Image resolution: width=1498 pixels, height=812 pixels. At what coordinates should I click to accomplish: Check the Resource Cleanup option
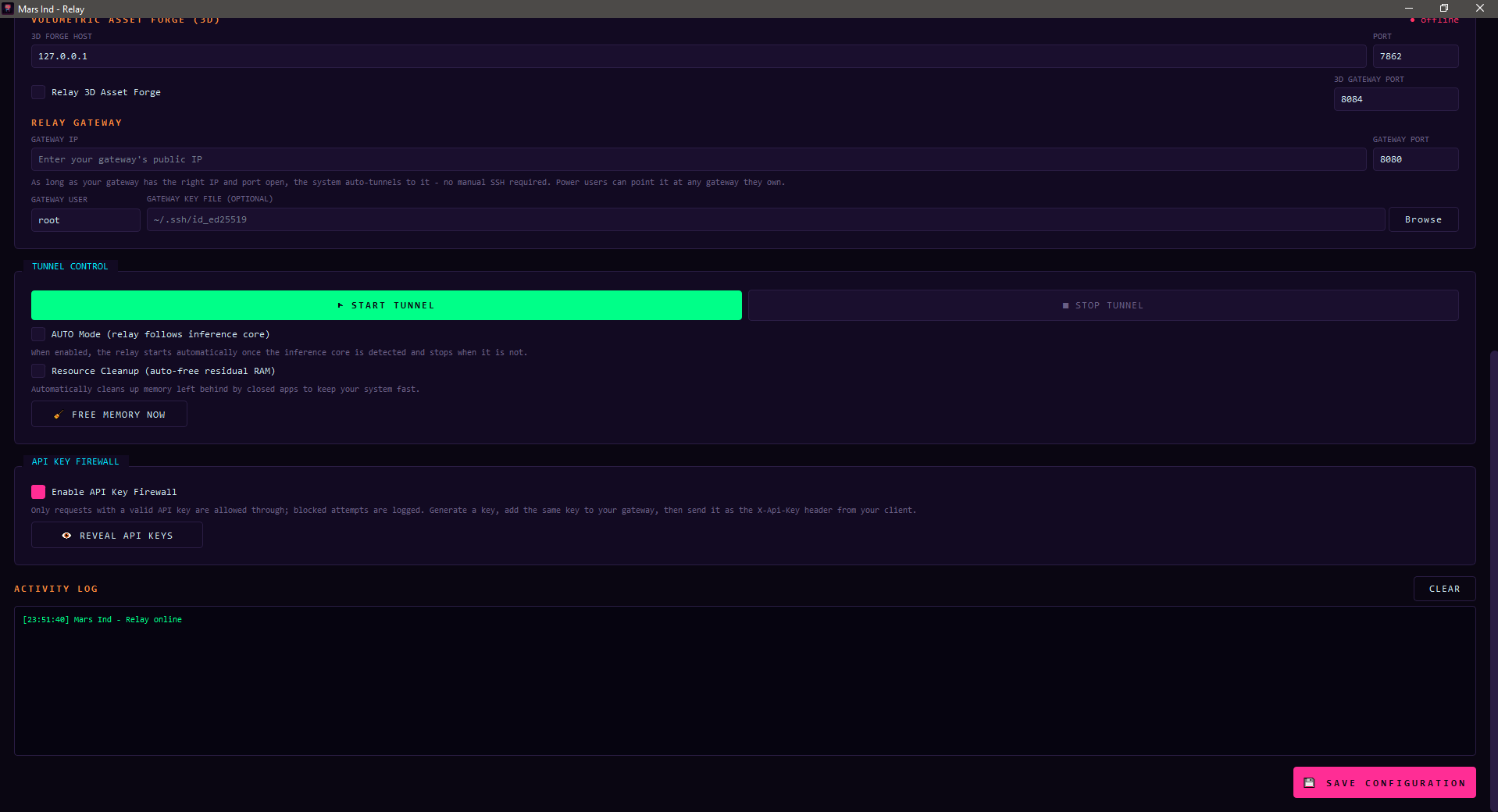click(38, 371)
